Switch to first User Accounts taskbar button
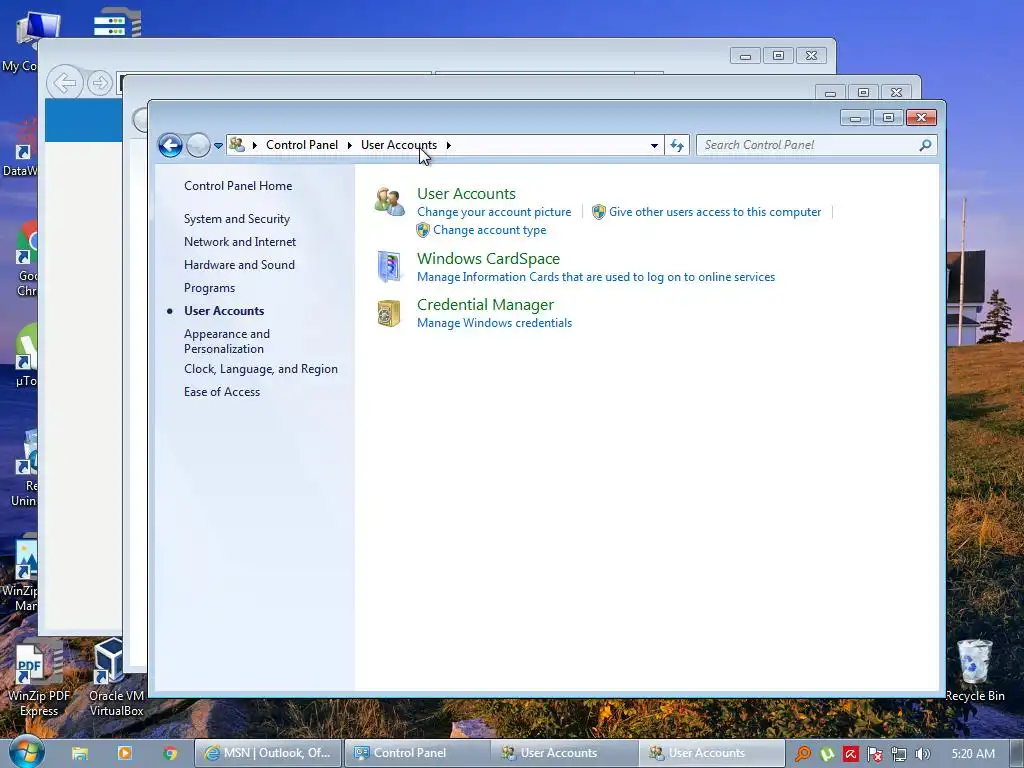 pos(565,753)
